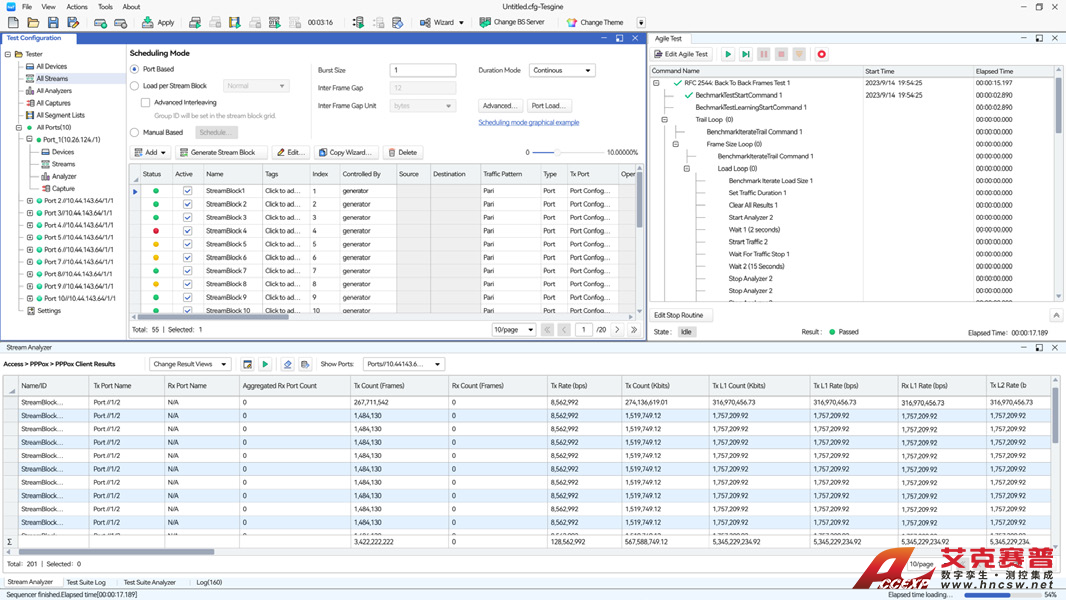Open the Scheduling mode graphical example link
The width and height of the screenshot is (1066, 600).
528,122
